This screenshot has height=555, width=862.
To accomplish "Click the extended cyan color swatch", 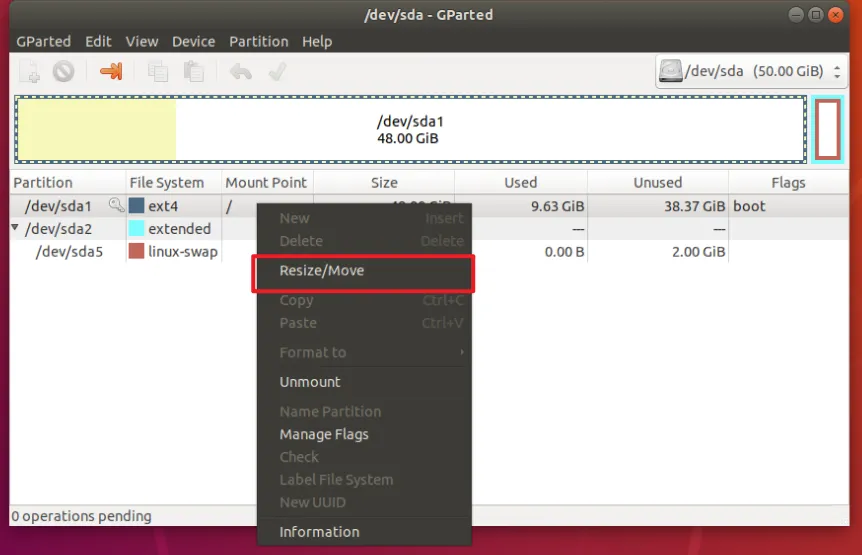I will point(136,228).
